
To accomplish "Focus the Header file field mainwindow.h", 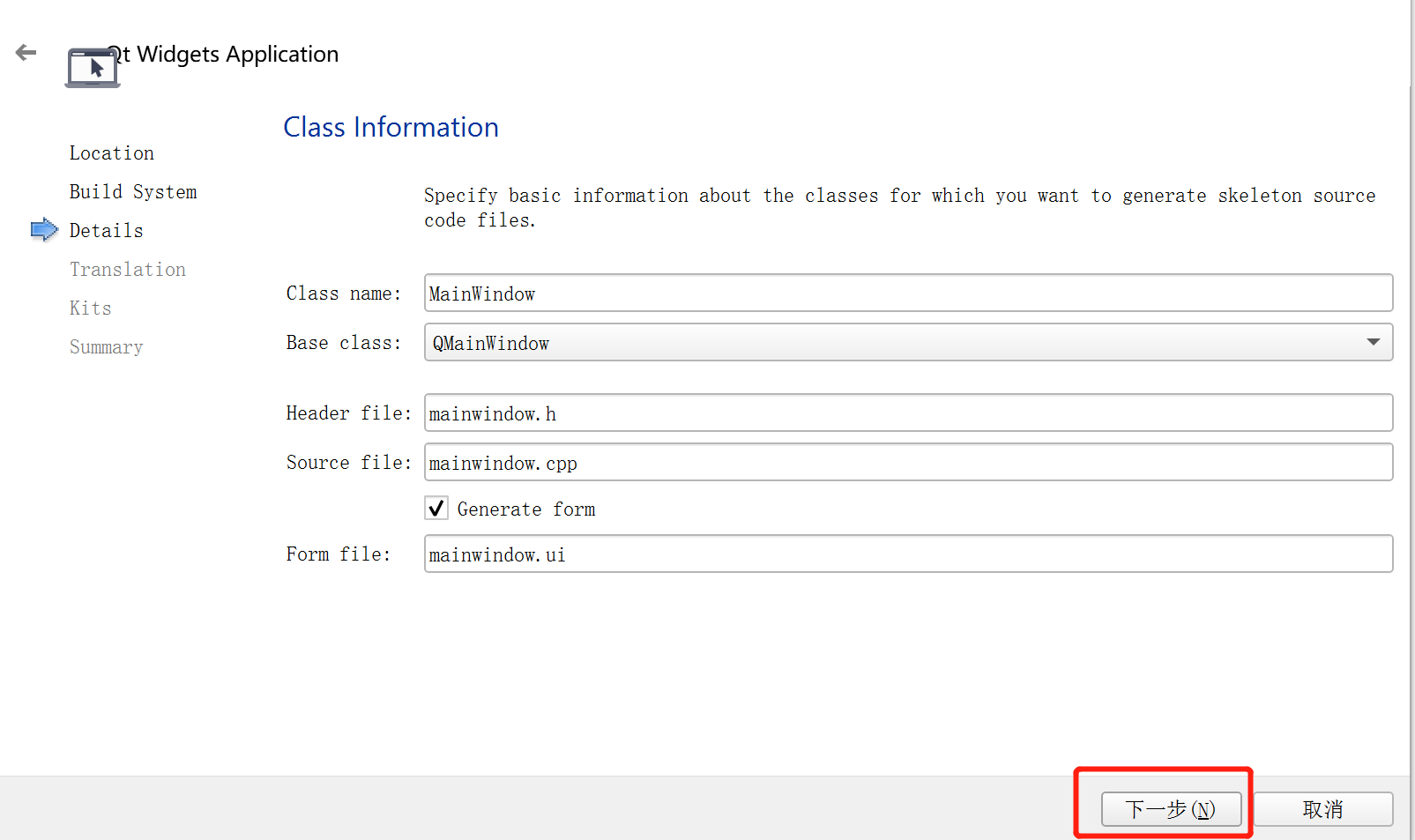I will [x=908, y=413].
